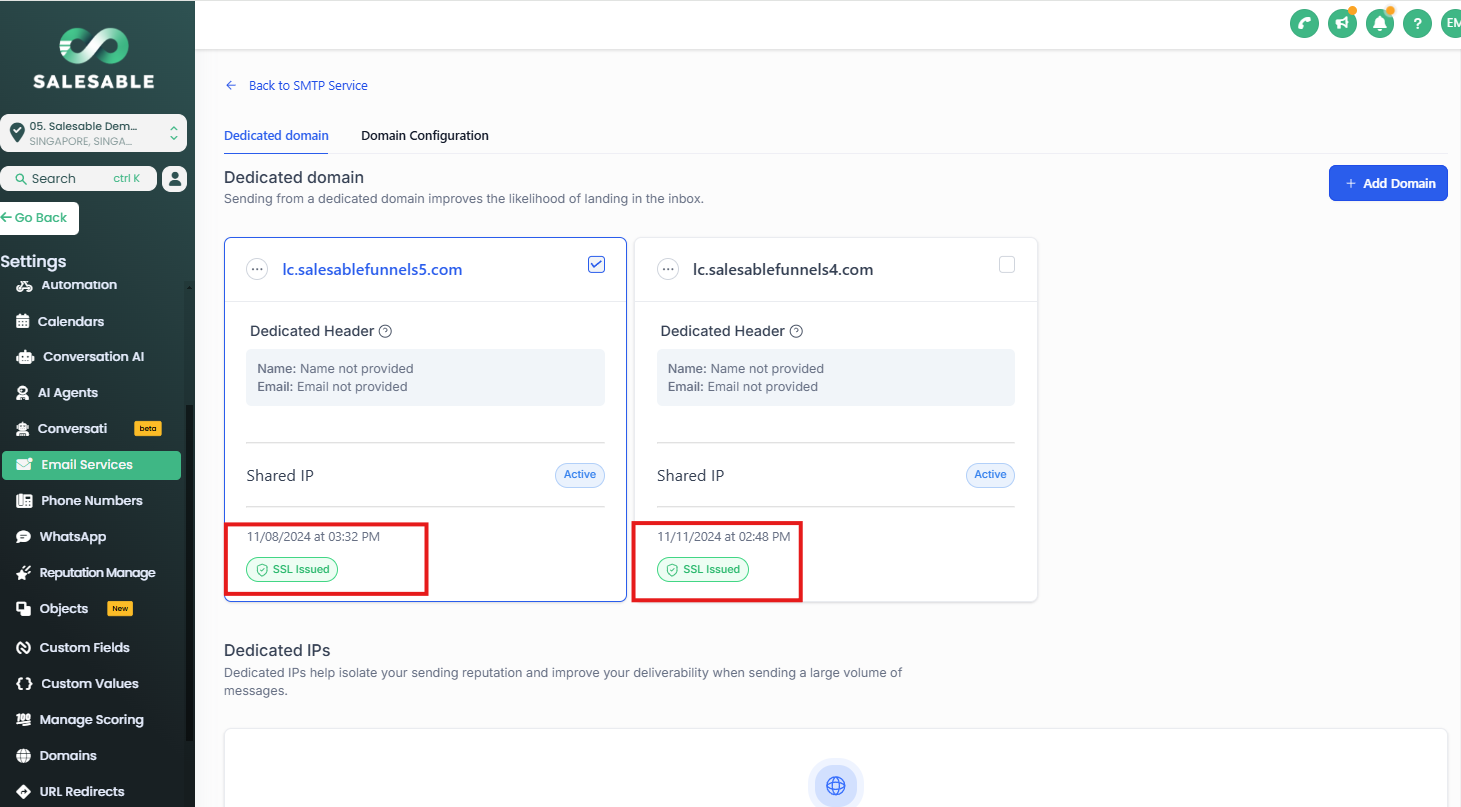Image resolution: width=1461 pixels, height=807 pixels.
Task: Click the beta badge next to Conversati
Action: point(148,429)
